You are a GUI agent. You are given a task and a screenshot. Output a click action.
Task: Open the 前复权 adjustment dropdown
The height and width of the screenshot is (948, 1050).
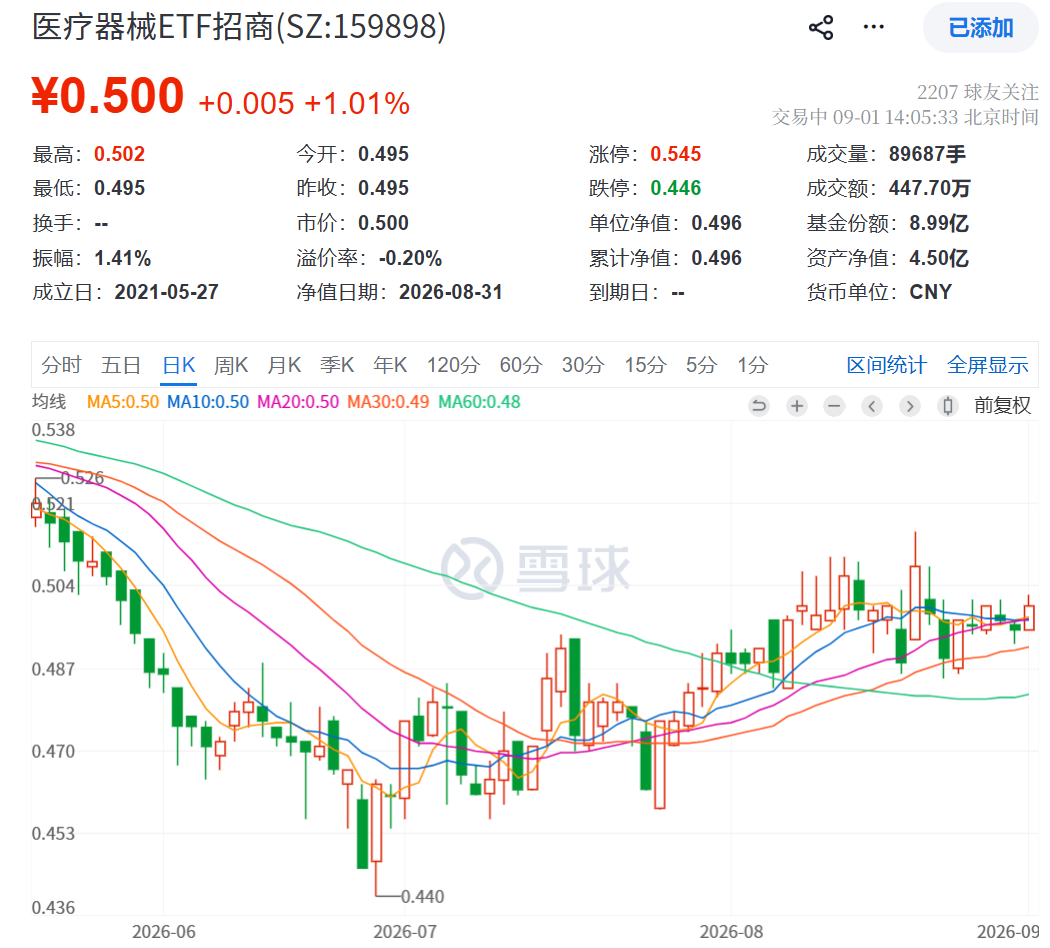(1002, 405)
